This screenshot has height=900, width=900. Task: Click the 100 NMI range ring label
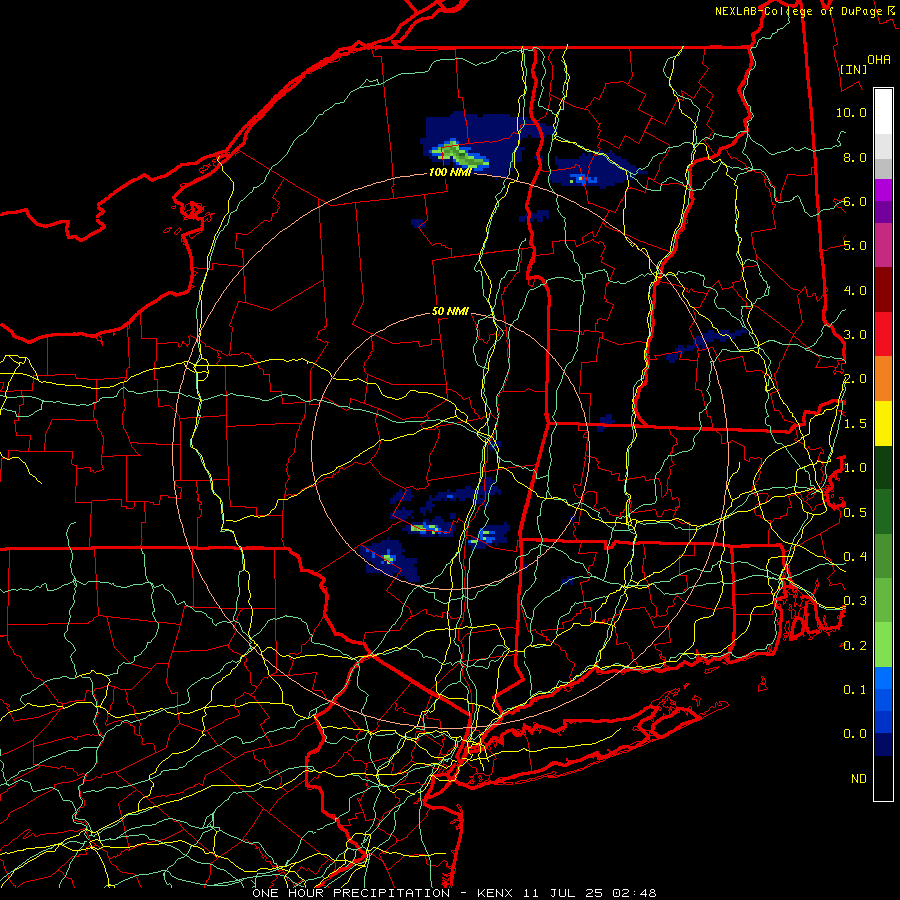click(x=450, y=172)
